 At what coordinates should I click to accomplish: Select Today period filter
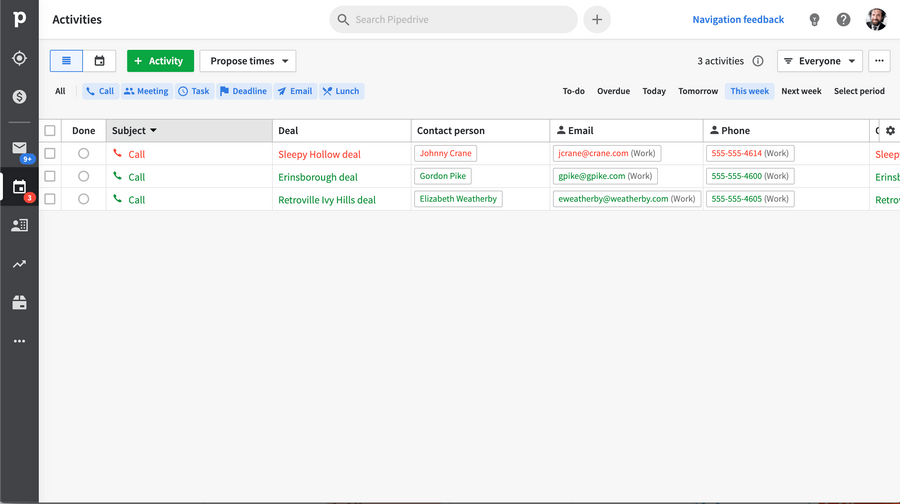pos(654,91)
